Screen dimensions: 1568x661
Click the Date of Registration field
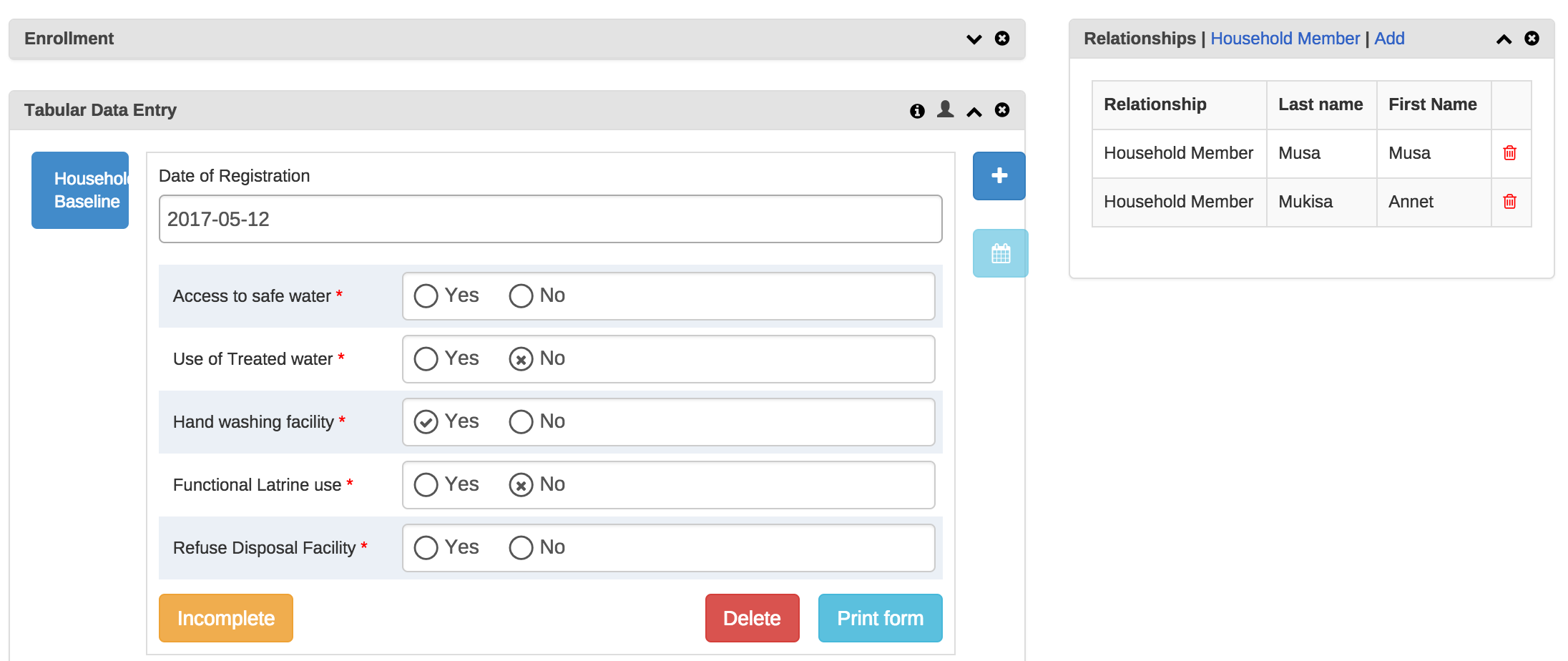(549, 219)
